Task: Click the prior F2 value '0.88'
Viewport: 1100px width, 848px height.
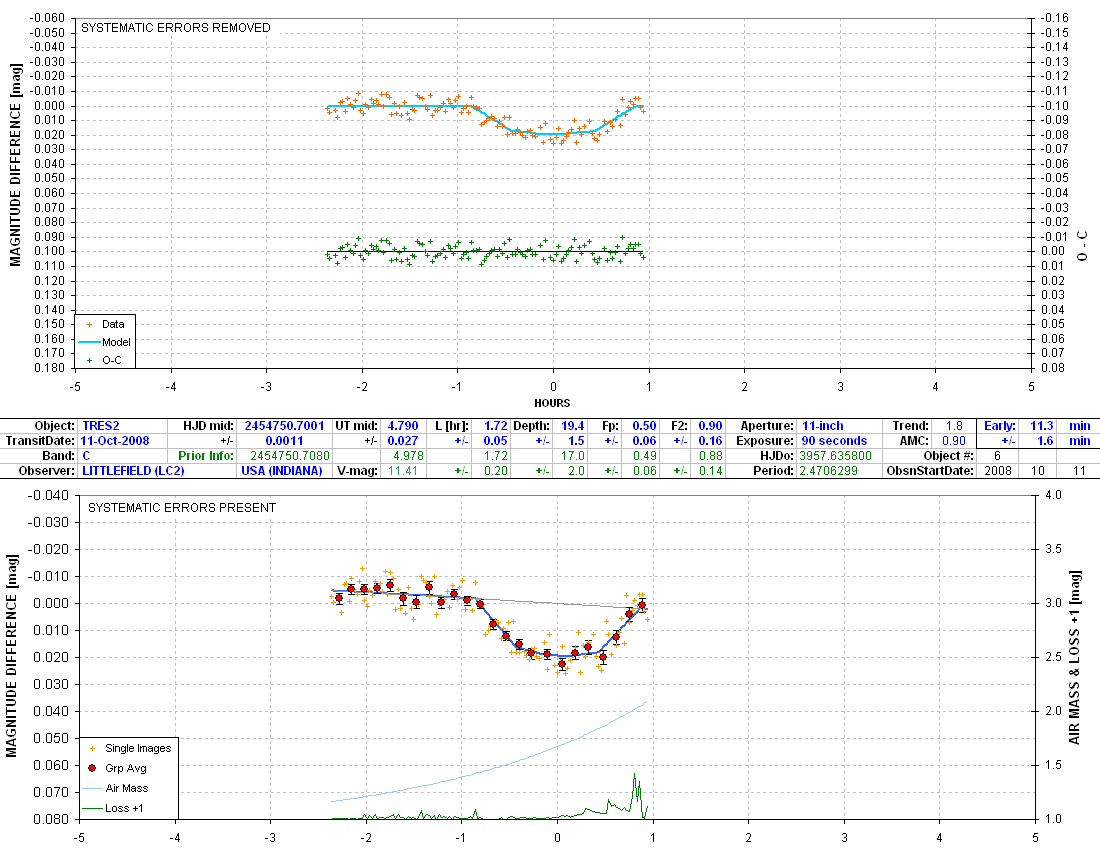Action: tap(711, 456)
